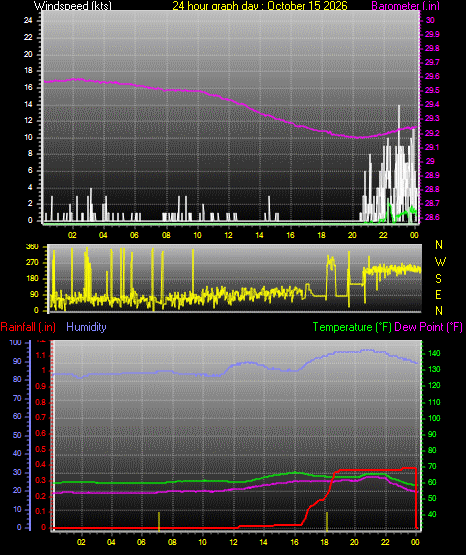Click the "28.6" barometer axis value

pos(432,217)
